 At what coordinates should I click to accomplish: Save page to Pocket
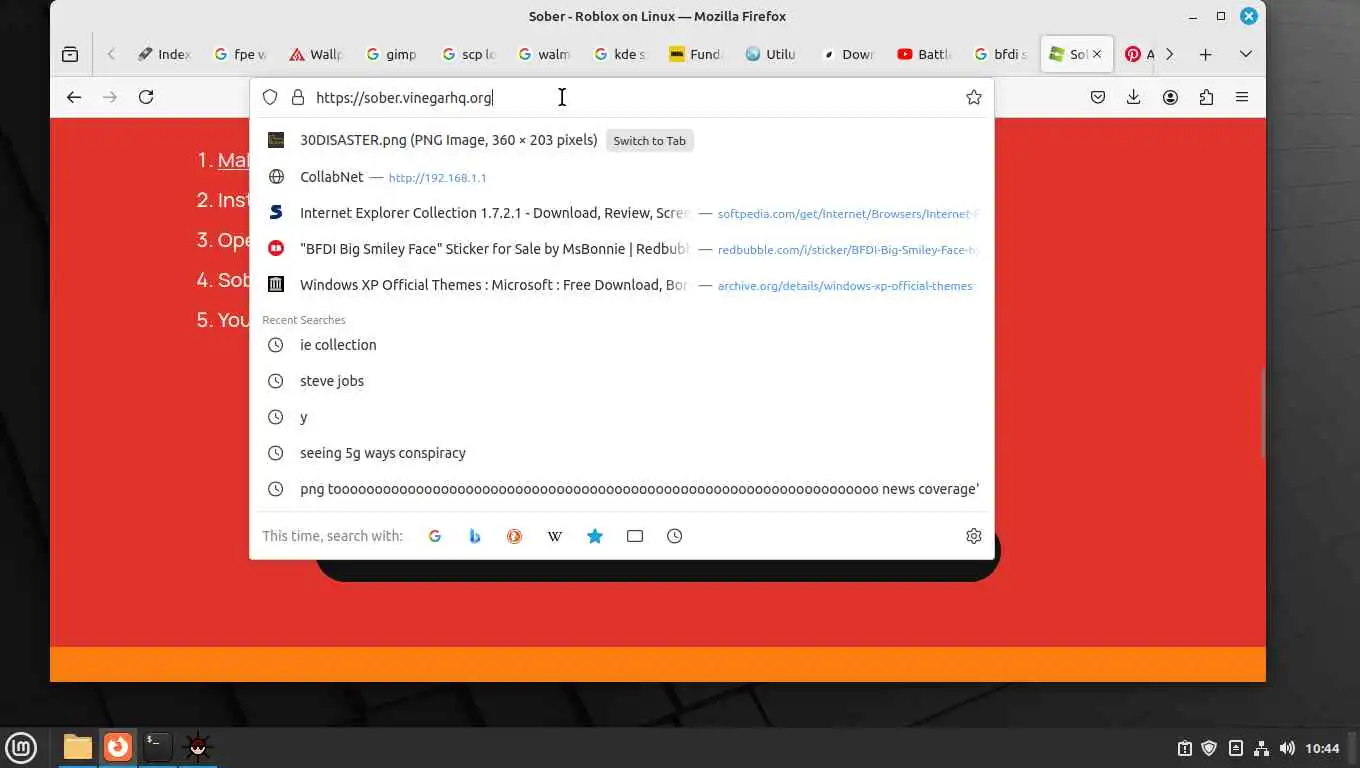pyautogui.click(x=1098, y=97)
